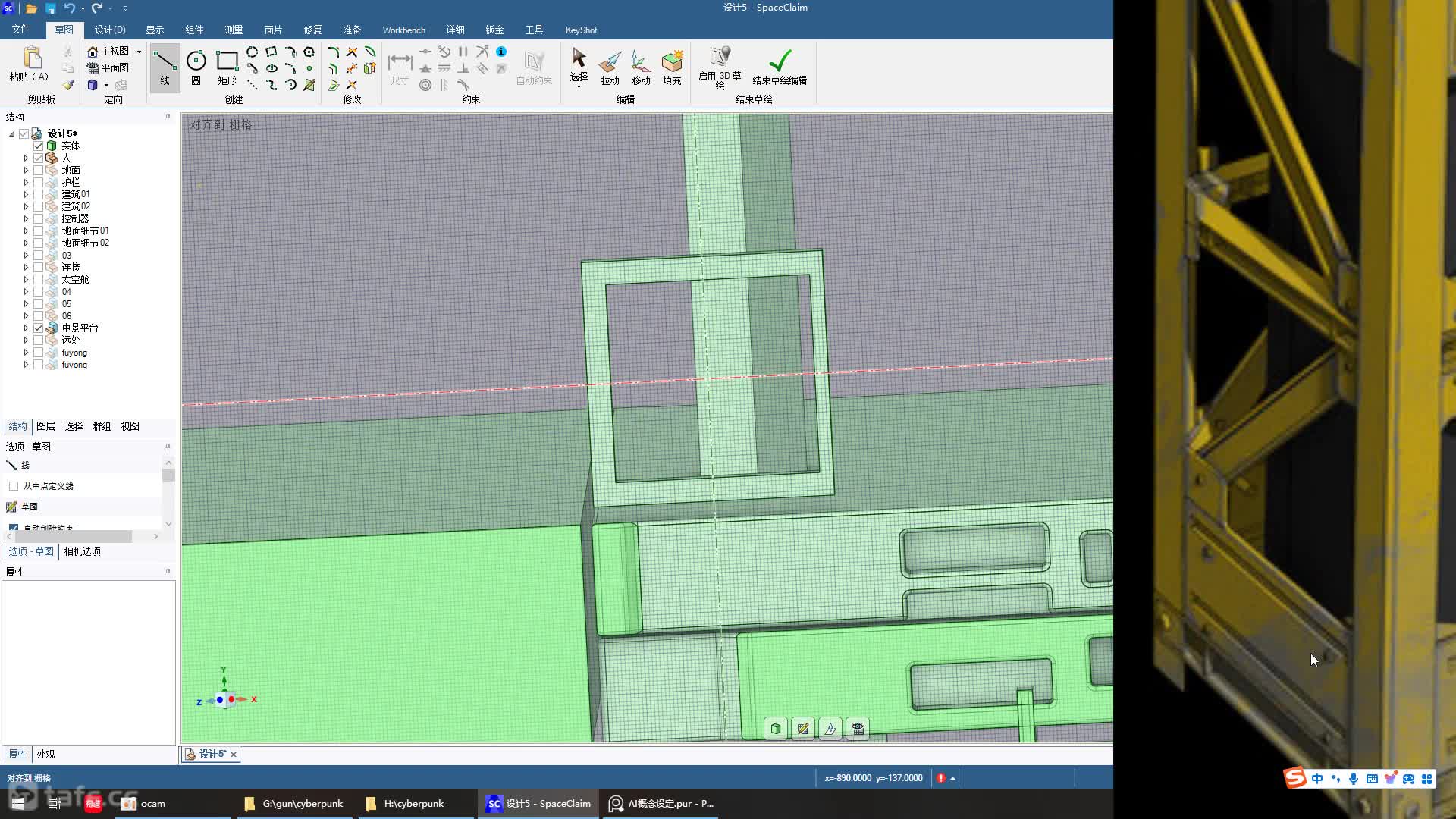Switch to the 测量 ribbon tab
This screenshot has height=819, width=1456.
pos(234,30)
